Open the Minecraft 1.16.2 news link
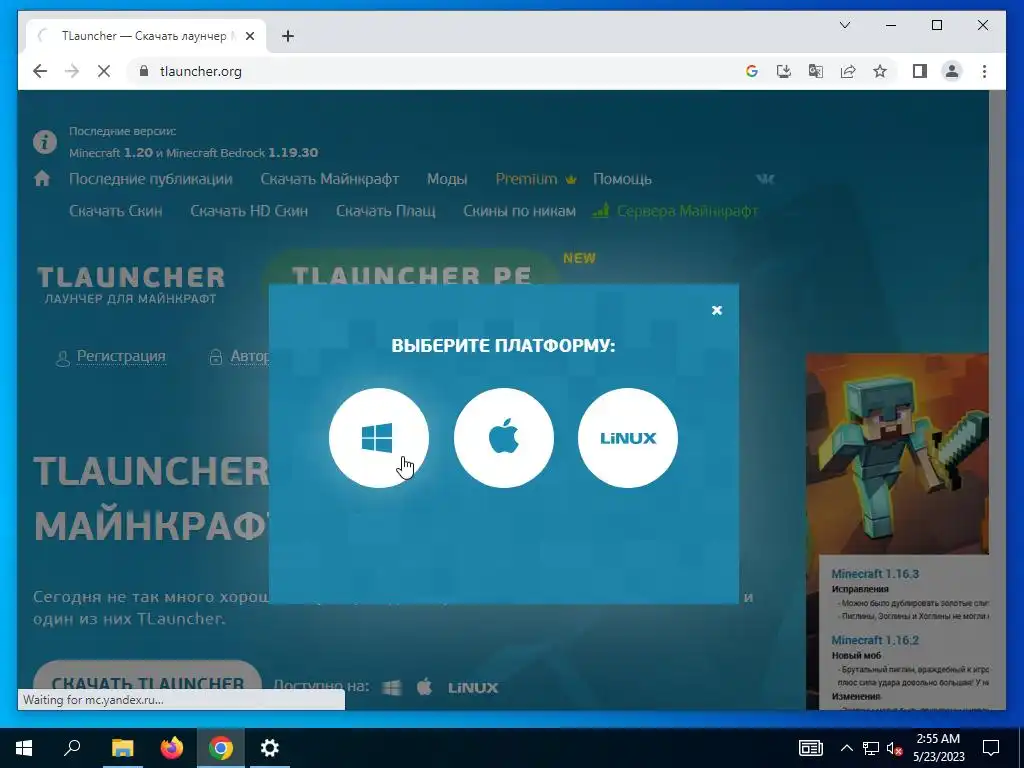Viewport: 1024px width, 768px height. click(875, 640)
